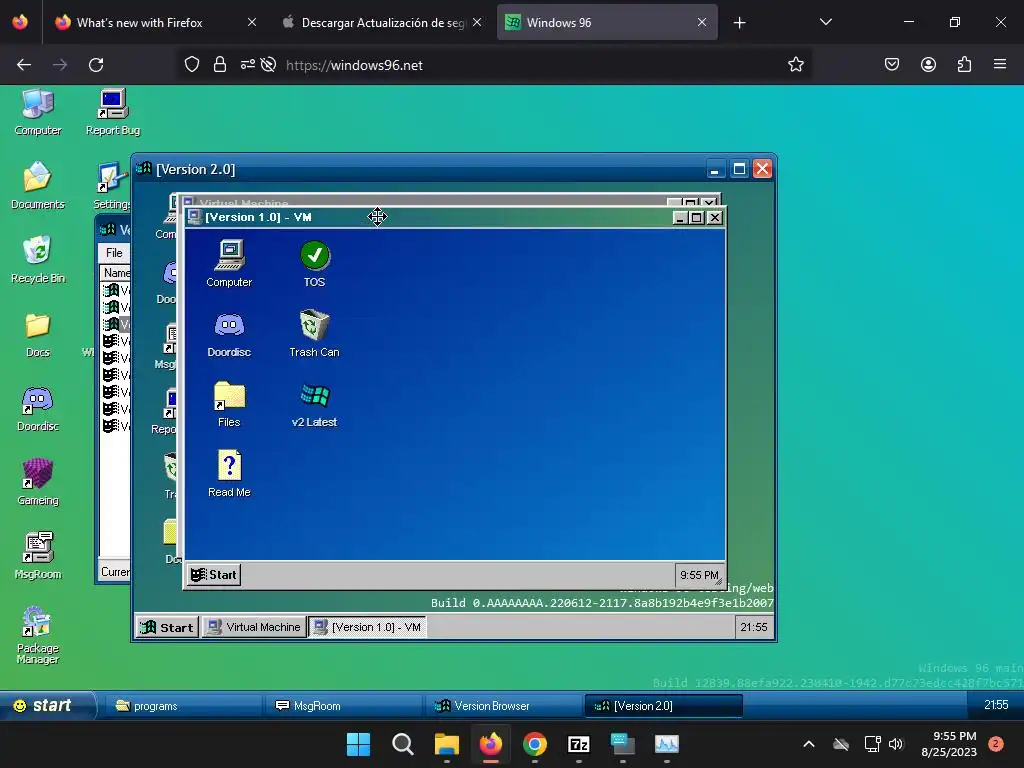Open Computer icon in Version 1.0 VM
1024x768 pixels.
click(x=229, y=263)
